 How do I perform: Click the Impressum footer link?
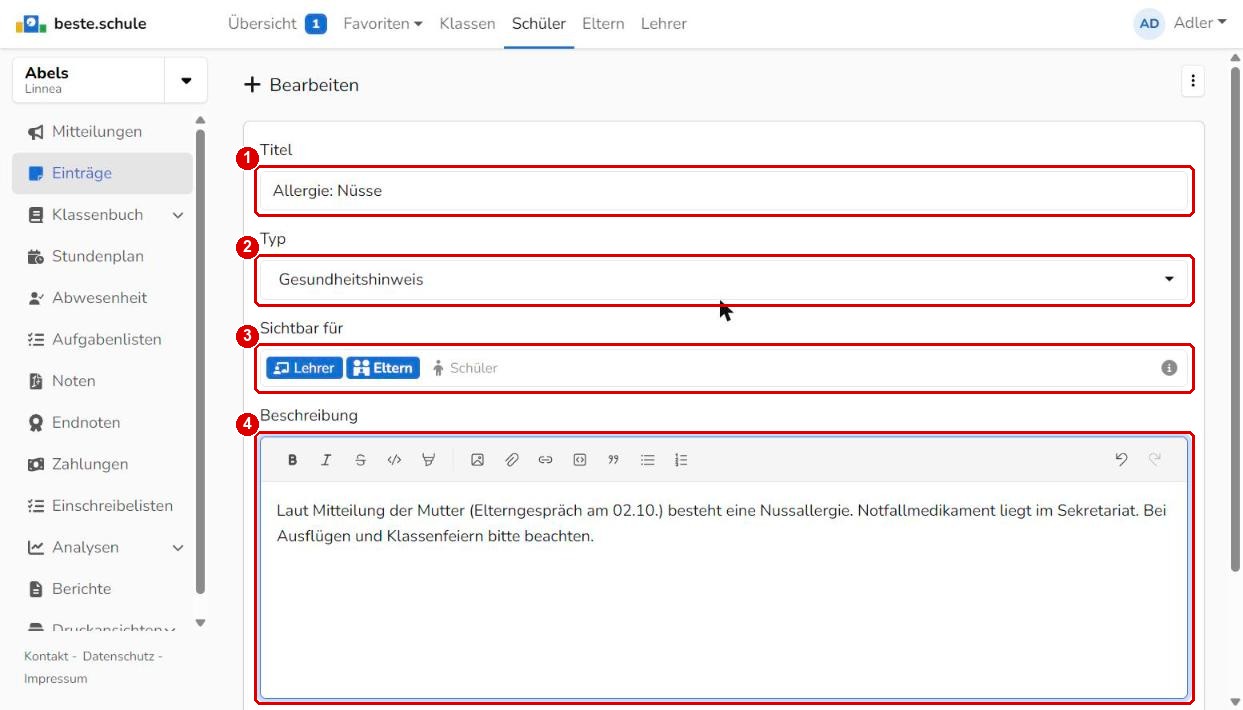point(56,679)
